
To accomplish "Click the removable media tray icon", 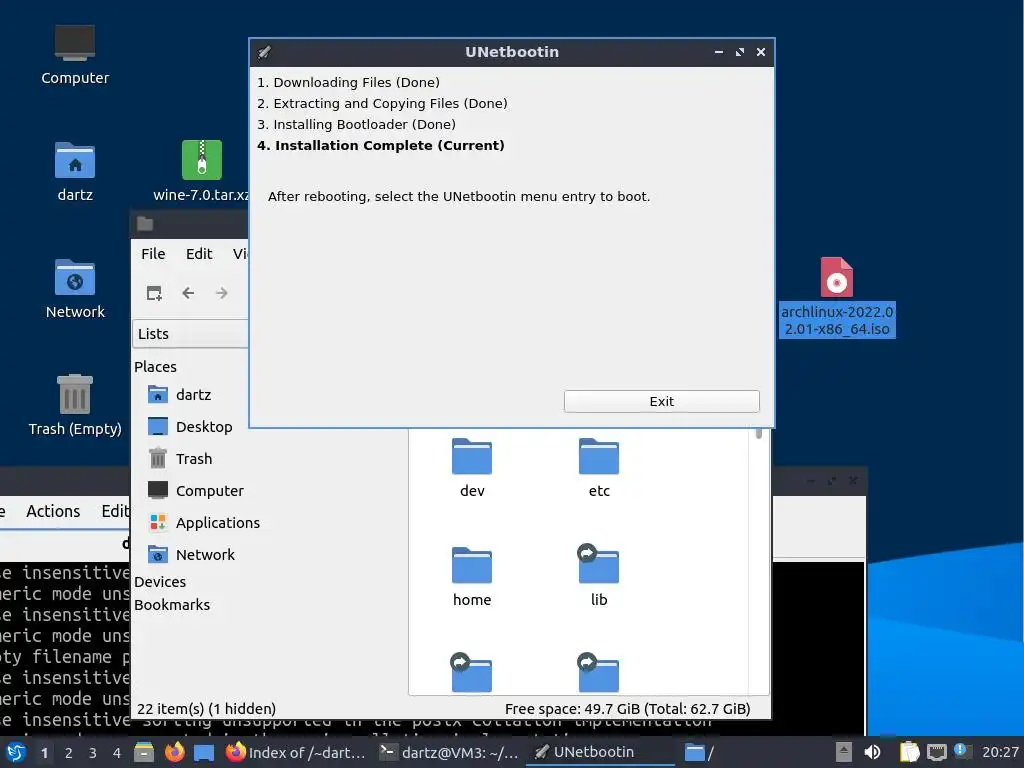I will (x=844, y=752).
